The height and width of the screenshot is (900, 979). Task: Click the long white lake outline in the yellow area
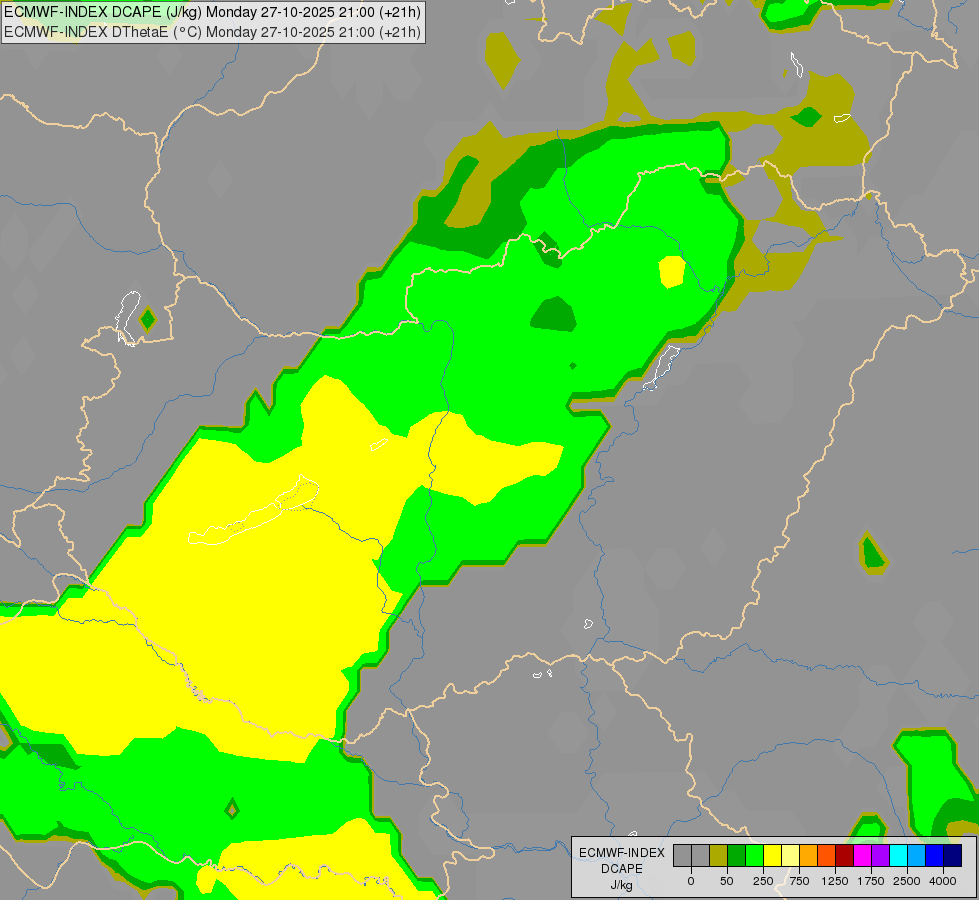(x=253, y=511)
